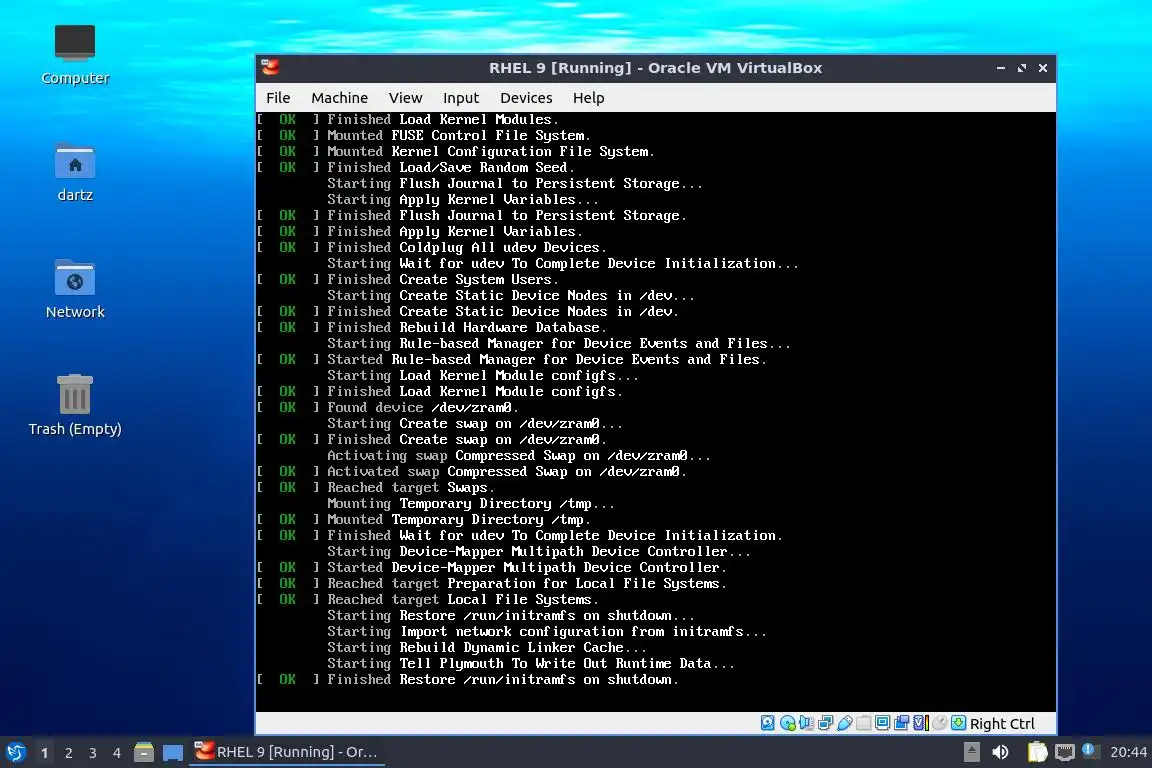The height and width of the screenshot is (768, 1152).
Task: Switch to workspace 1
Action: point(45,753)
